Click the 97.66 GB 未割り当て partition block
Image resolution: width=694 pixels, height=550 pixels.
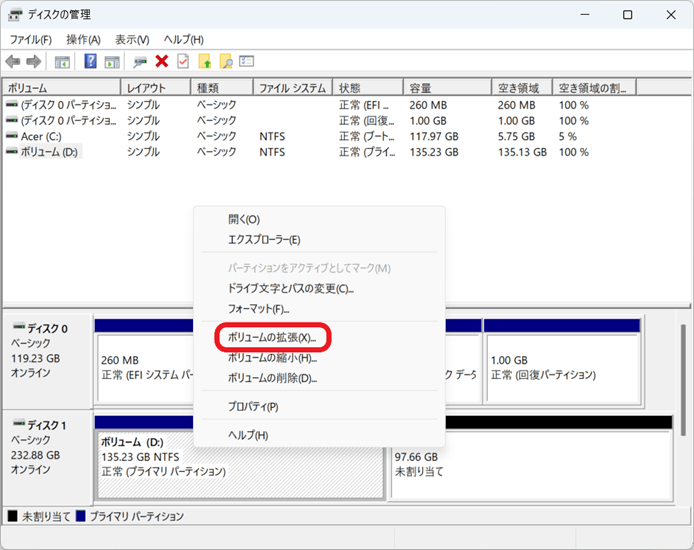pos(530,464)
